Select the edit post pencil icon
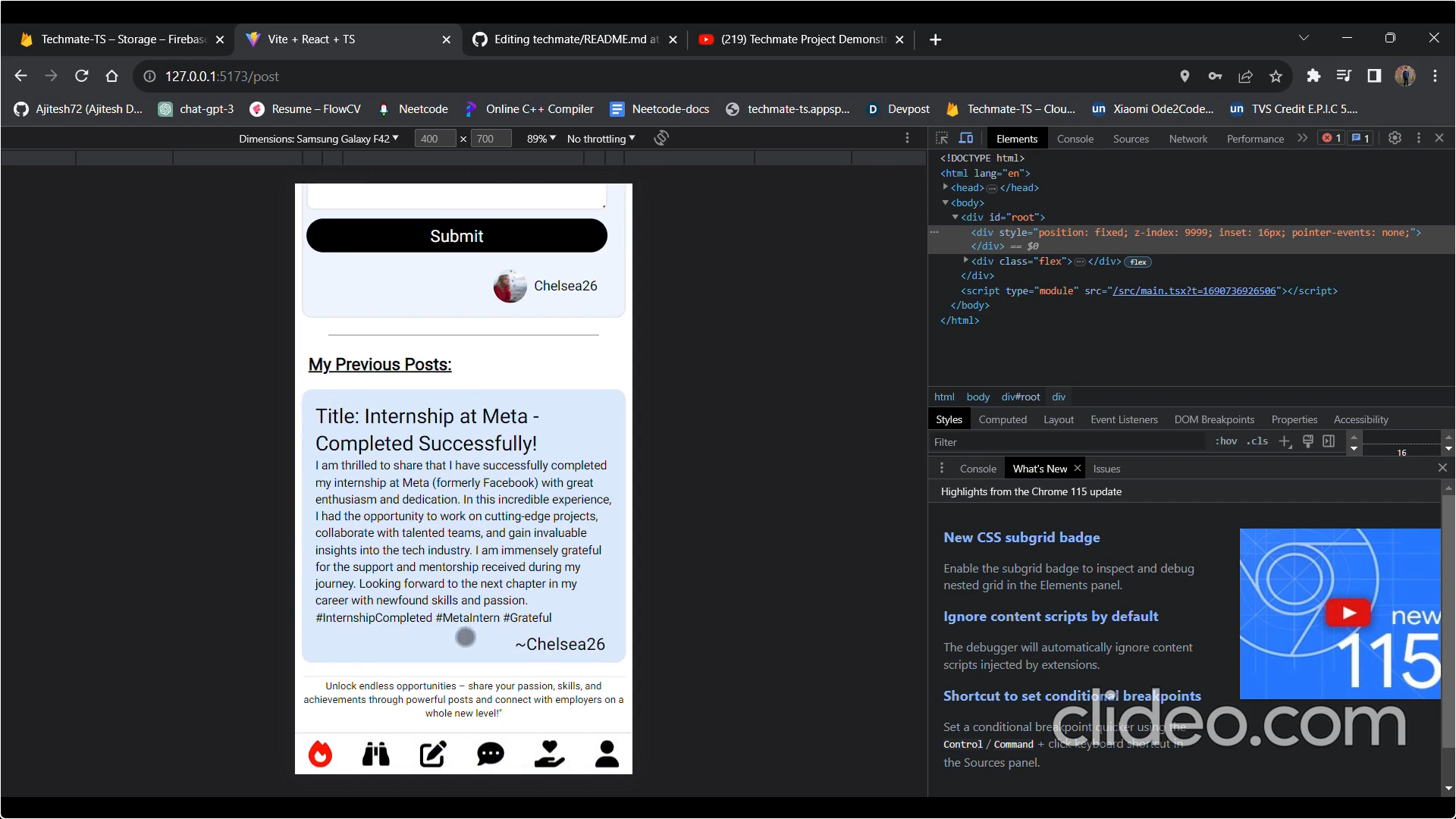 [433, 754]
